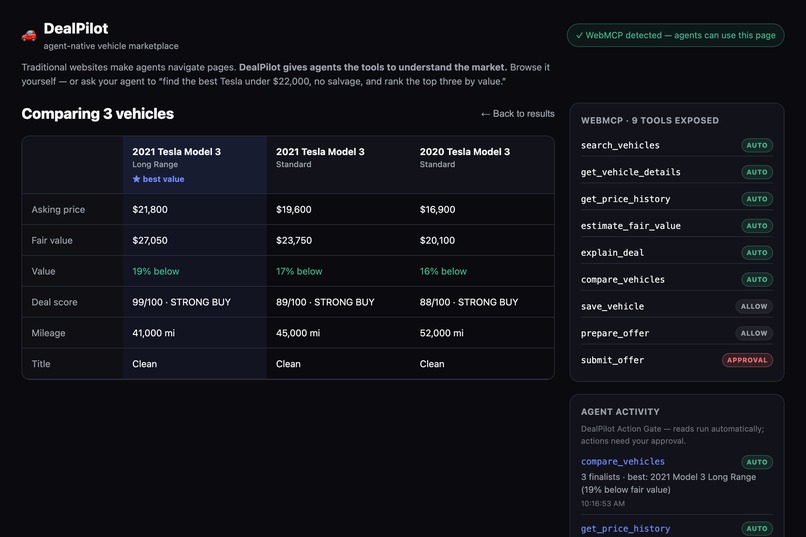Click the Comparing 3 vehicles heading
The height and width of the screenshot is (537, 806).
tap(98, 114)
